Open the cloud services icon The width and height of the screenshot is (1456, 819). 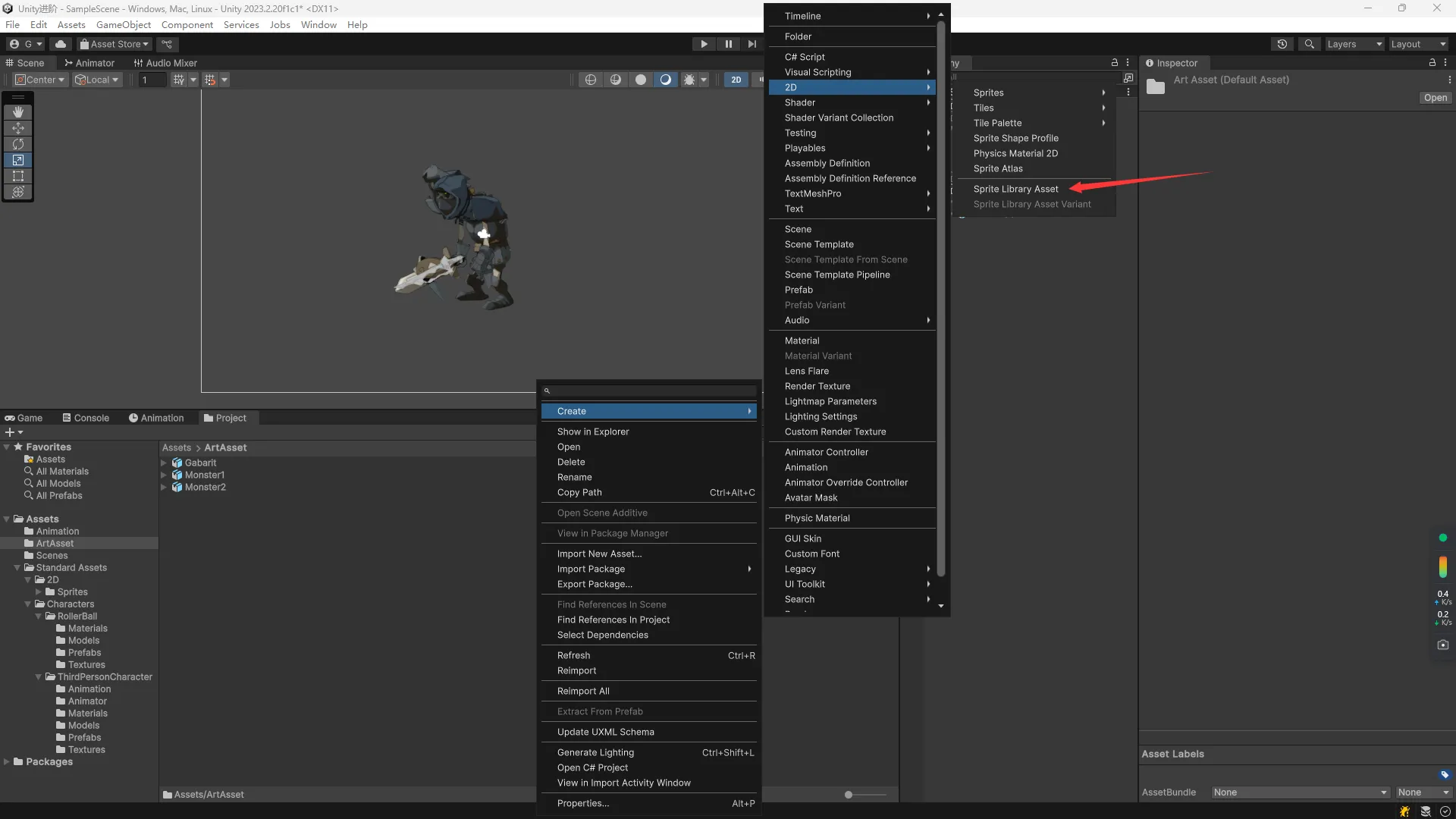61,44
